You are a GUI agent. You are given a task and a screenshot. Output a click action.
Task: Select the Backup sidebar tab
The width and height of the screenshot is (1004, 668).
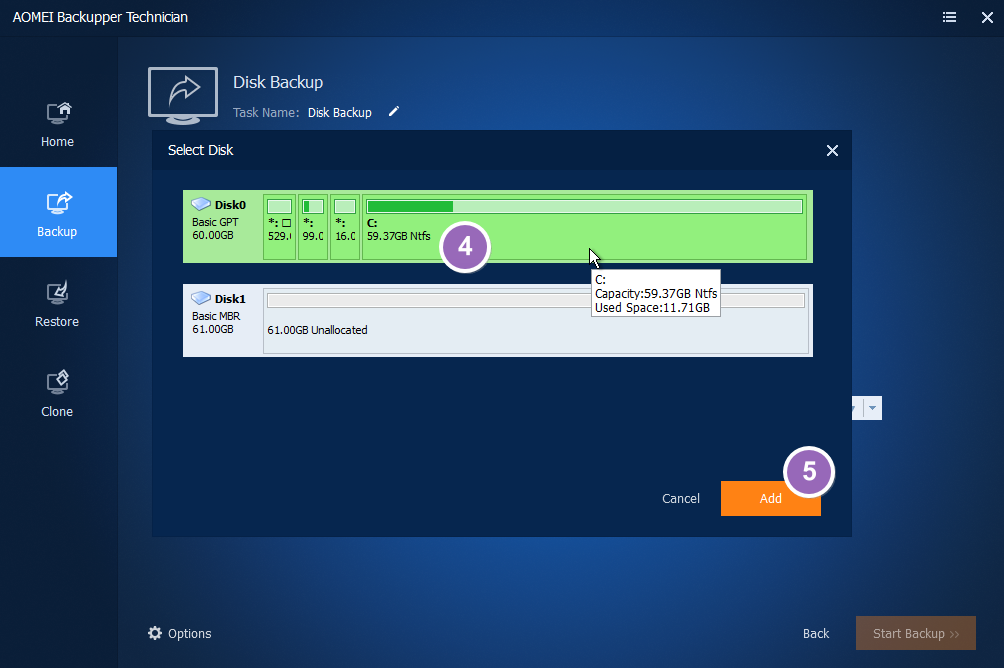pyautogui.click(x=58, y=212)
